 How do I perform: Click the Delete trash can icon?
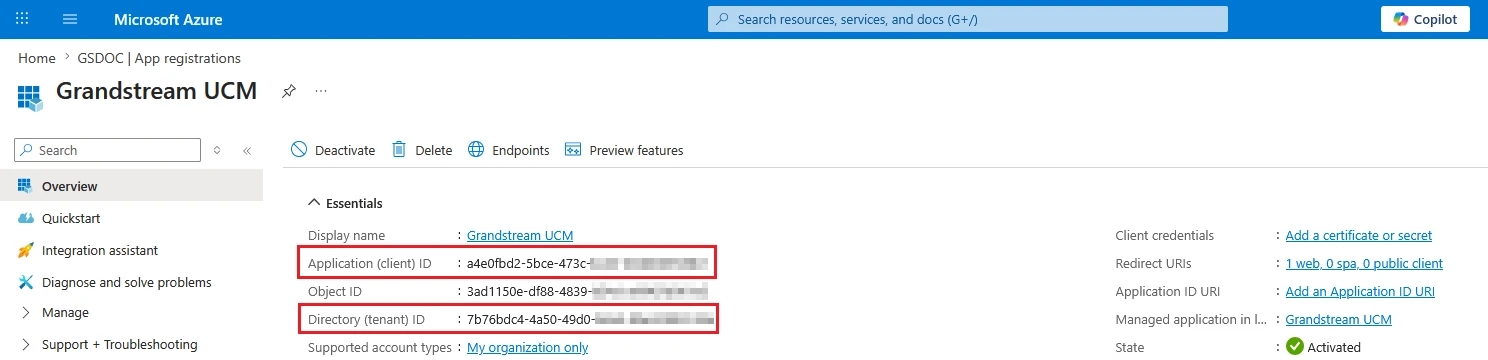pos(399,149)
